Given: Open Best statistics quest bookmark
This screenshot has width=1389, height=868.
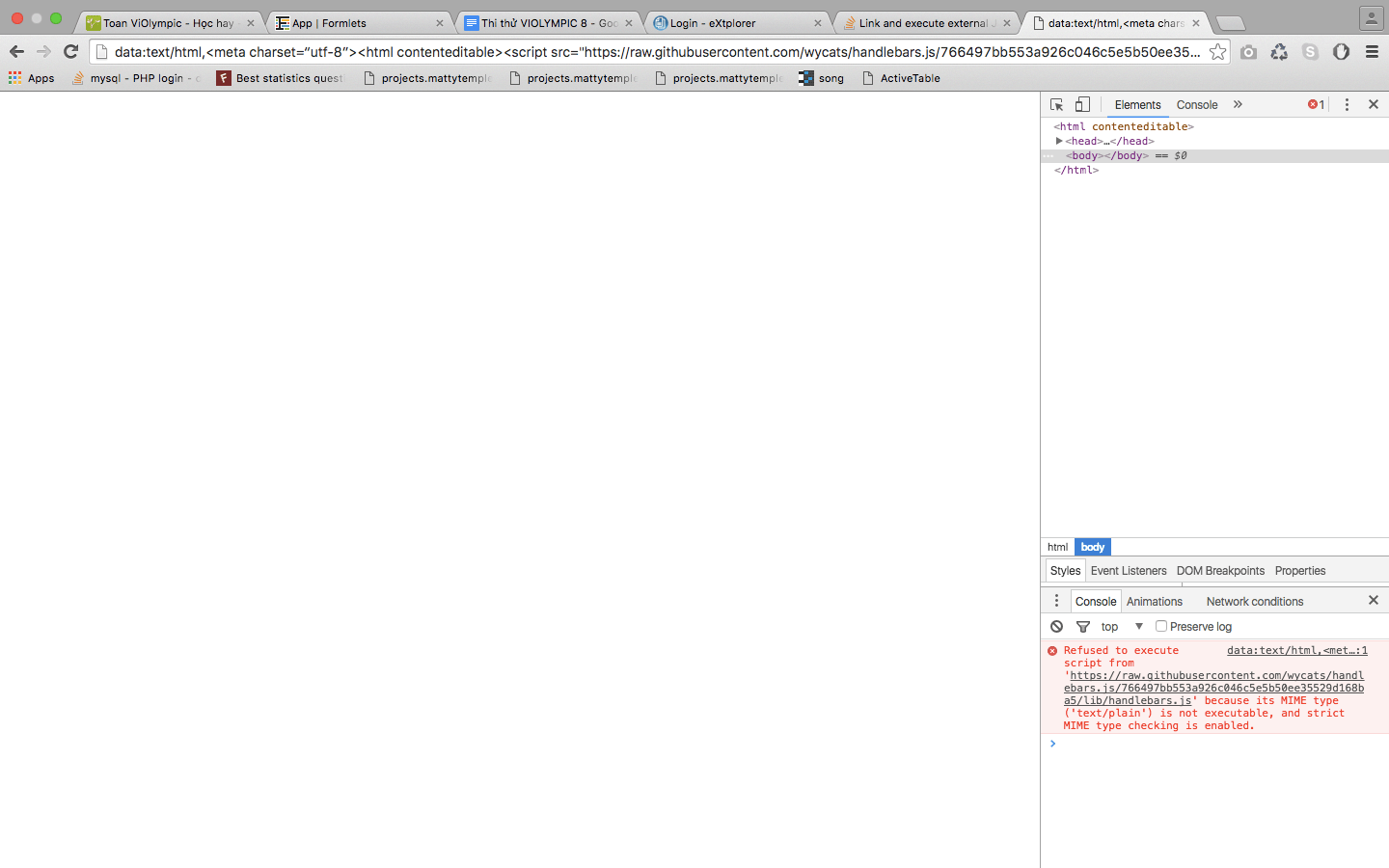Looking at the screenshot, I should click(280, 78).
